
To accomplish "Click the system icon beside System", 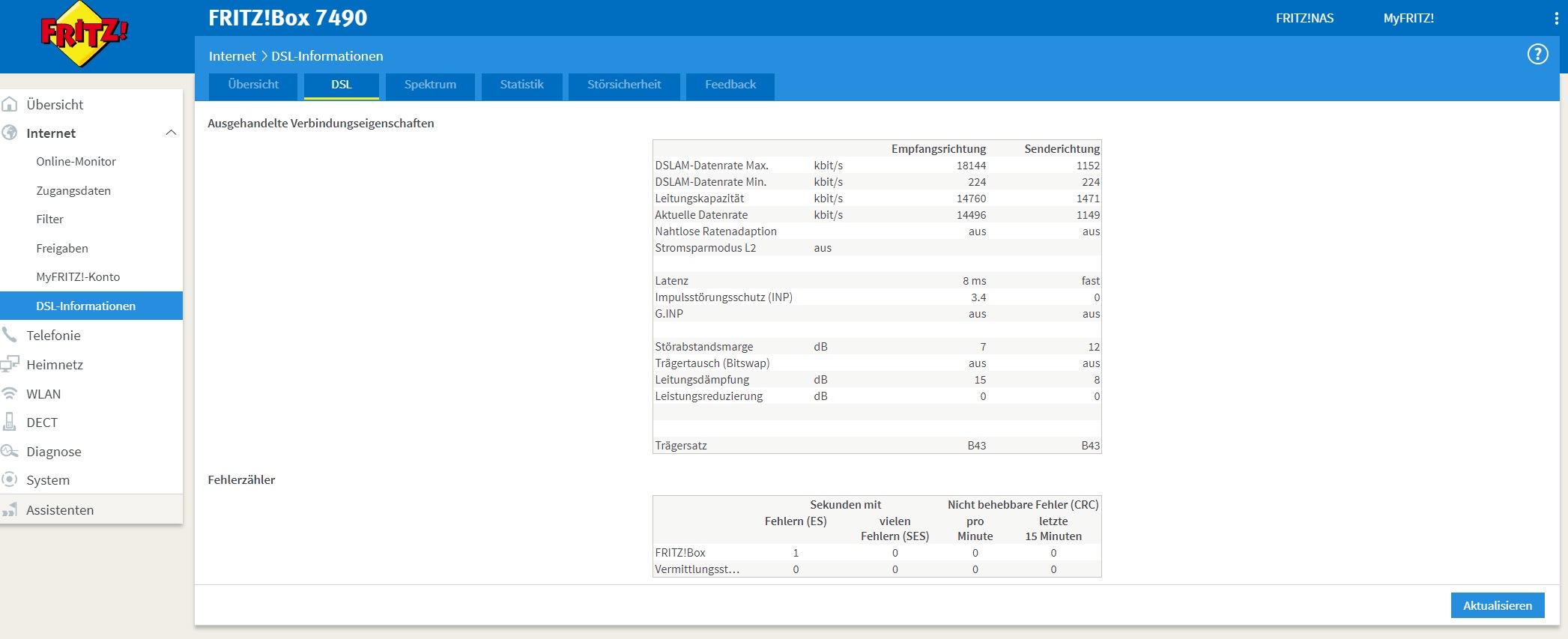I will coord(10,479).
